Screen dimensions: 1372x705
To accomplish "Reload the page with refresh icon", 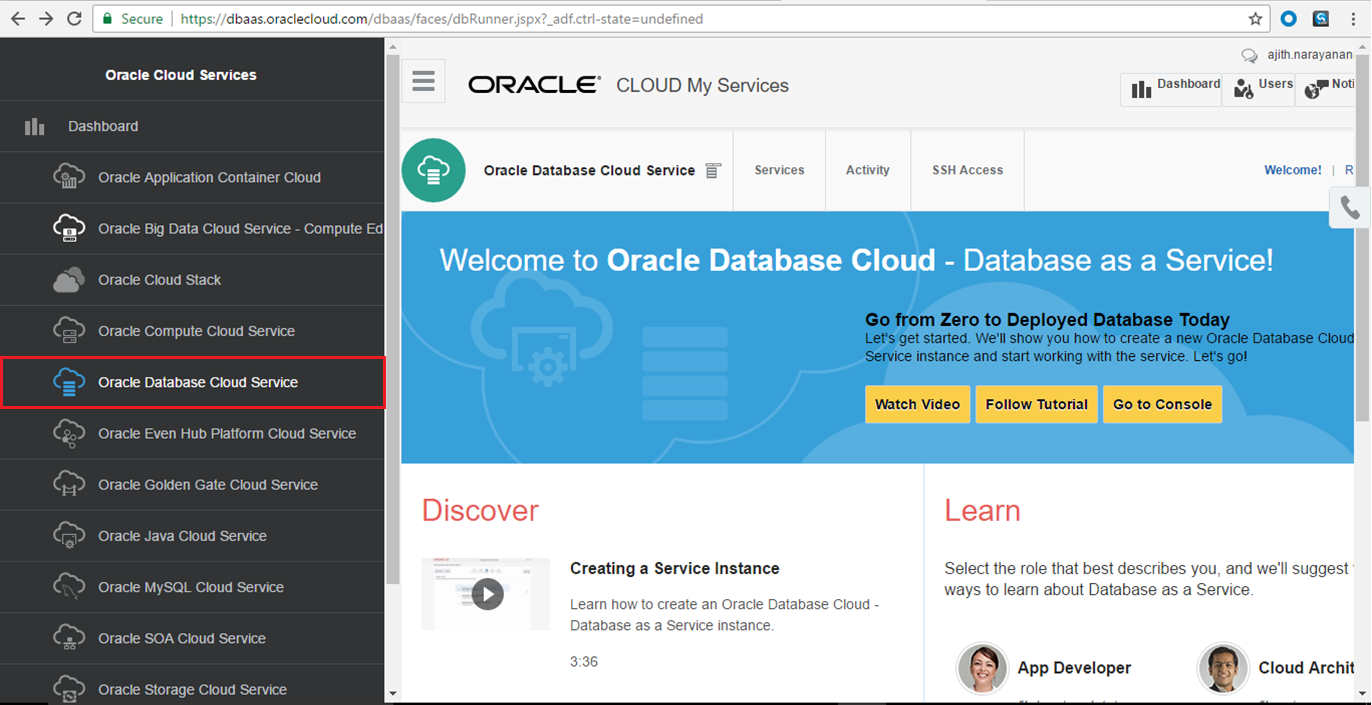I will (x=74, y=19).
